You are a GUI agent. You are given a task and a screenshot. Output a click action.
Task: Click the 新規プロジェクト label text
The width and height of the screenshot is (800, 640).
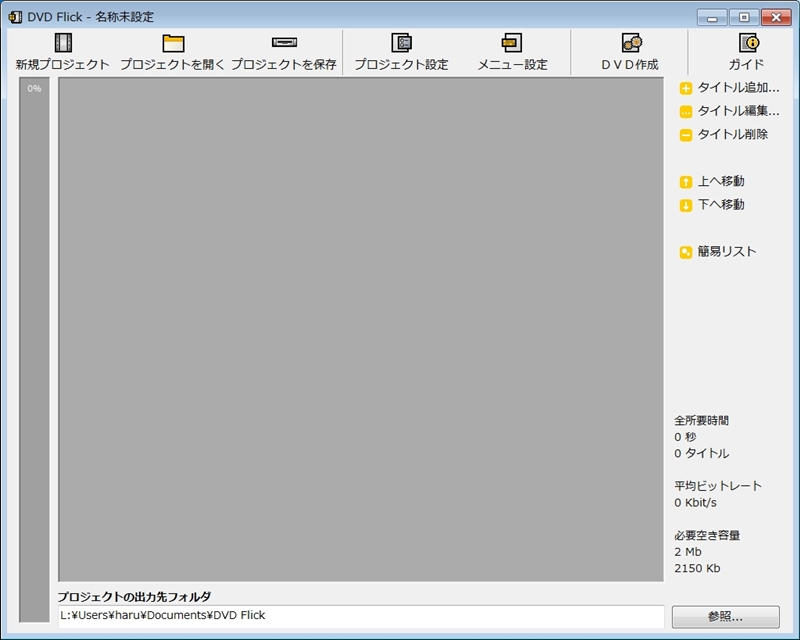(63, 65)
